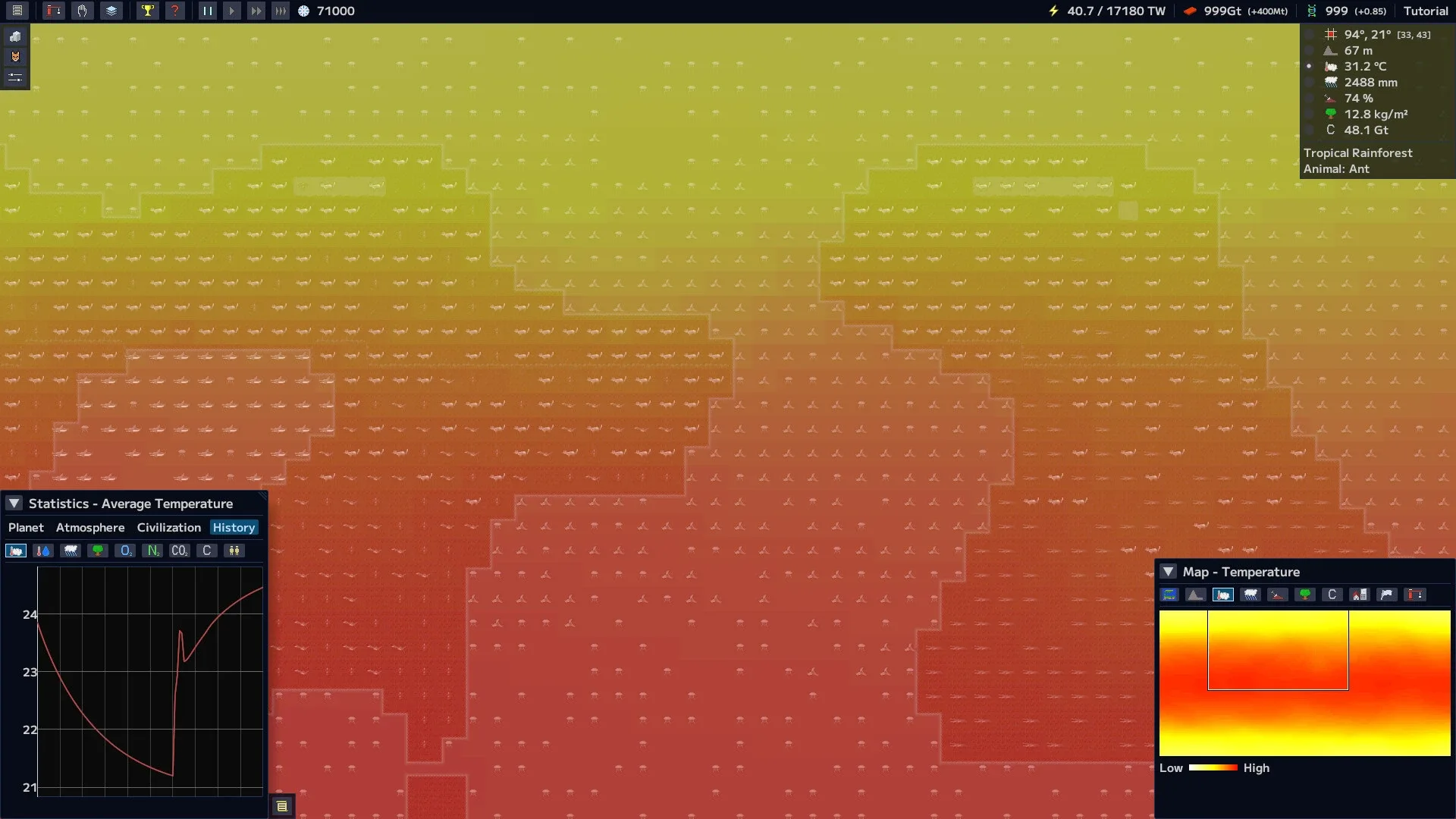Open the terrain cubes tool in sidebar
1456x819 pixels.
pos(15,36)
